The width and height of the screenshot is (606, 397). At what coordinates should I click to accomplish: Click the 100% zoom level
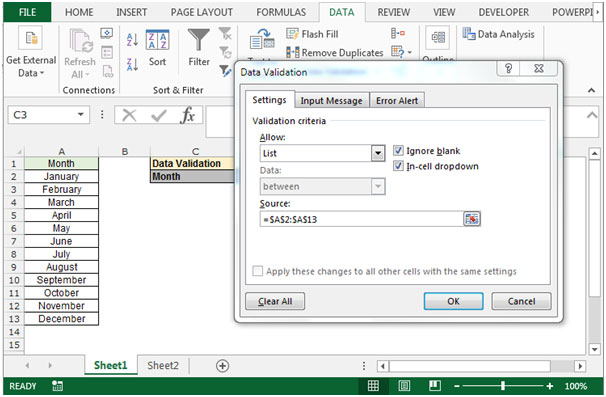(575, 386)
